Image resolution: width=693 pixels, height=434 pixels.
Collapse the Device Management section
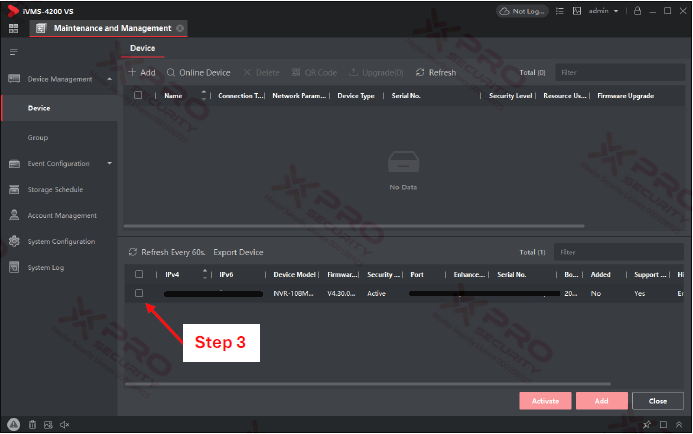coord(110,79)
